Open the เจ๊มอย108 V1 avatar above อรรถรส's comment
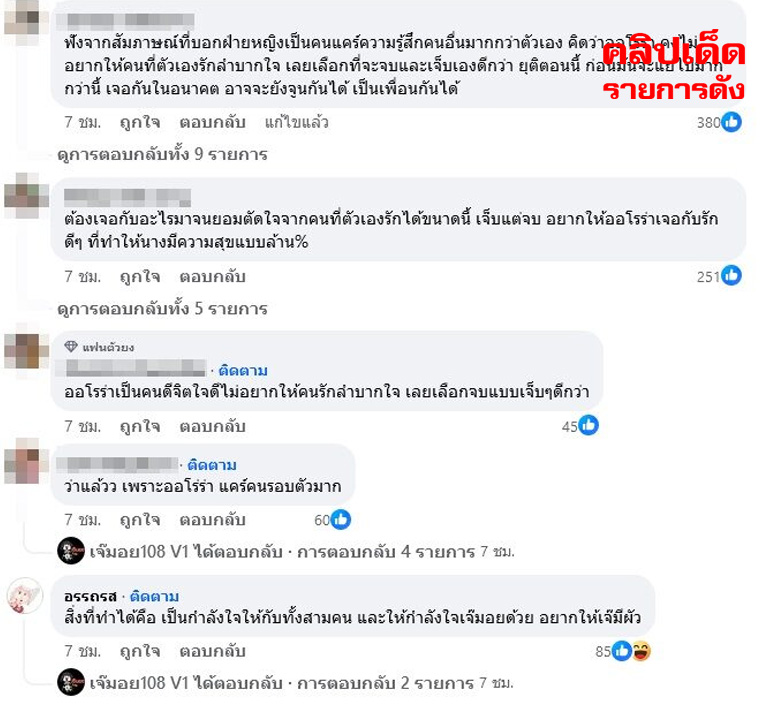The image size is (777, 716). [x=71, y=551]
